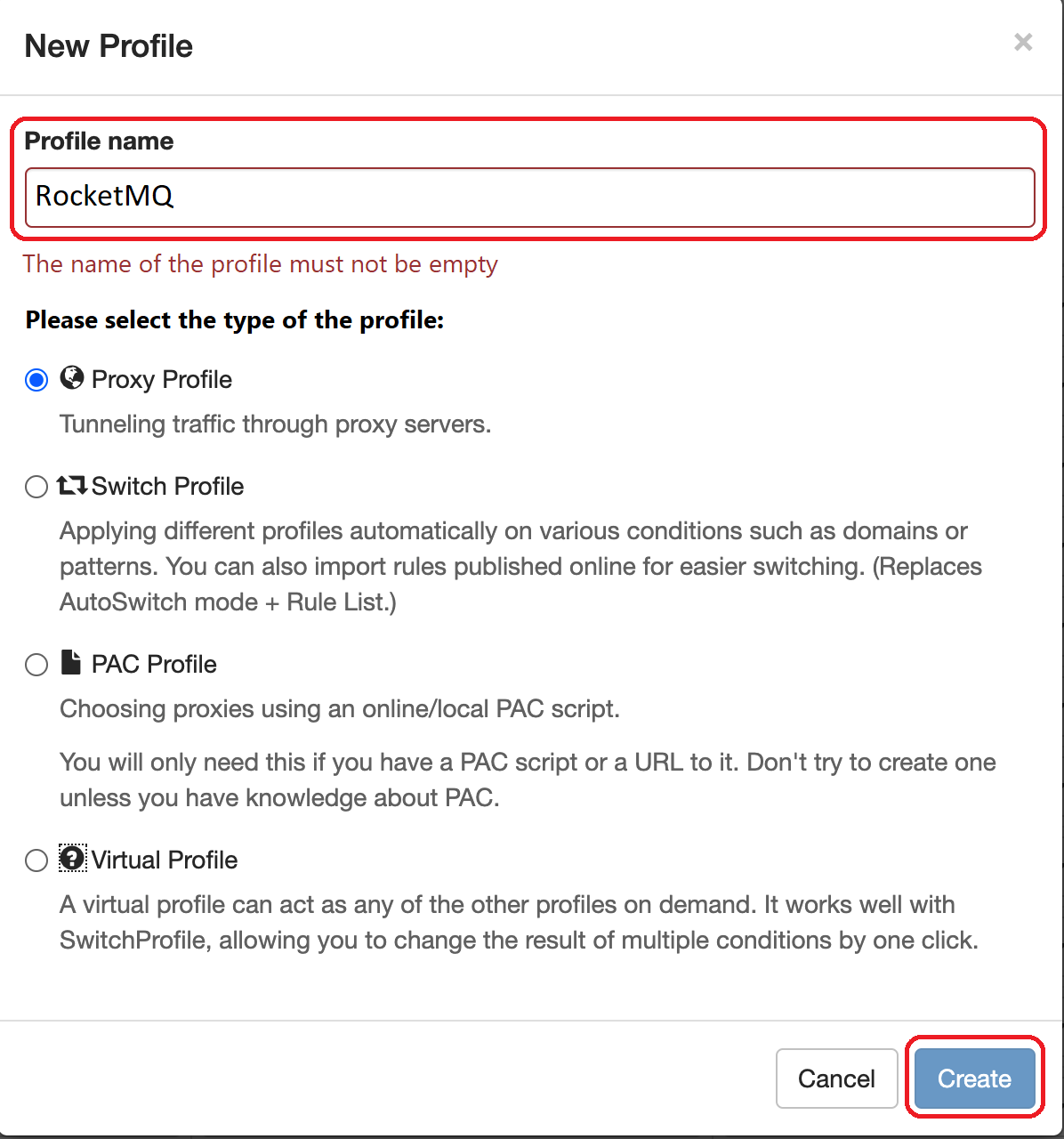Click the Proxy Profile label text
This screenshot has height=1139, width=1064.
click(162, 380)
